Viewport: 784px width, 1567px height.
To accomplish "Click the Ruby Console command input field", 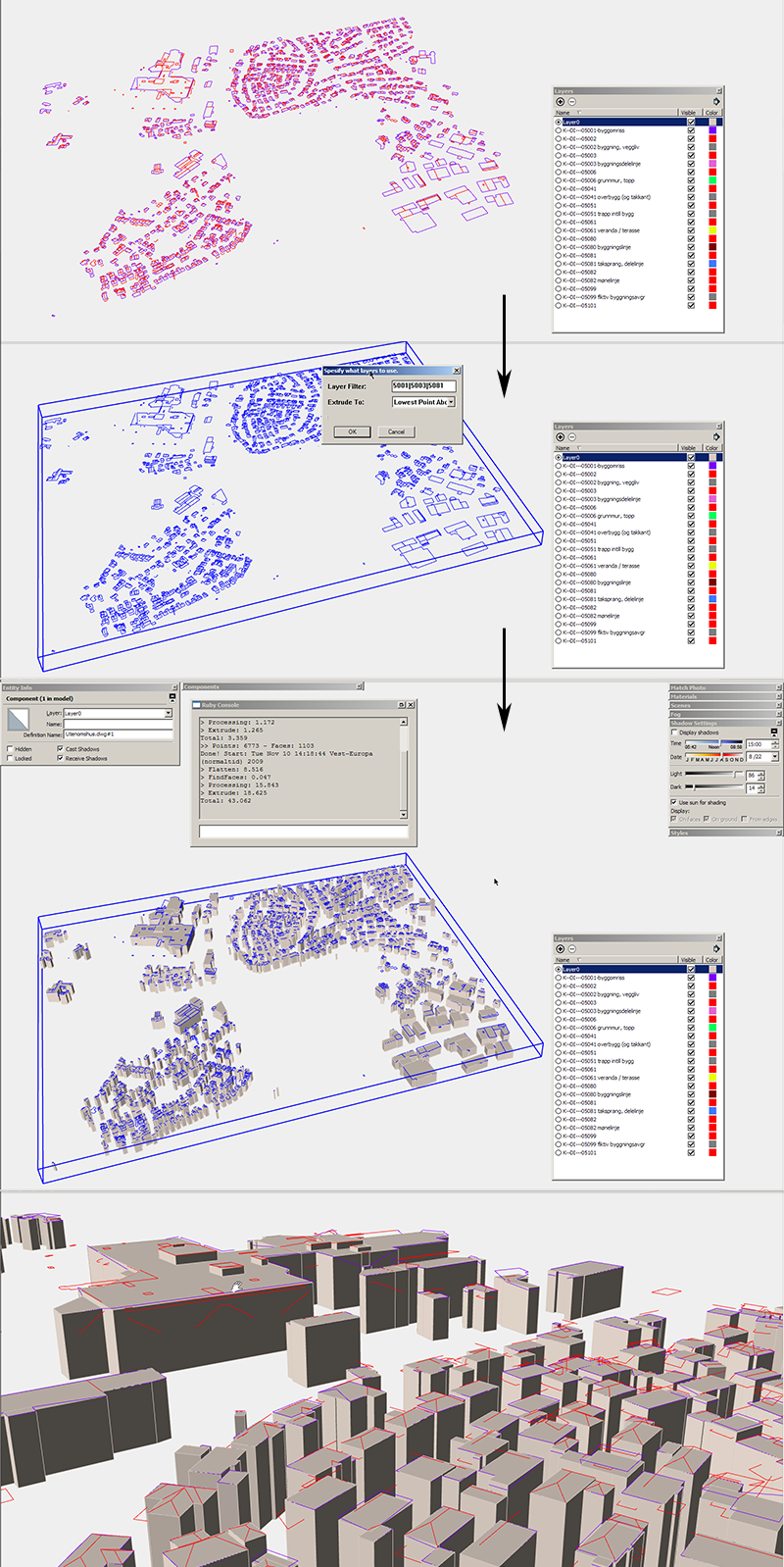I will pos(303,832).
